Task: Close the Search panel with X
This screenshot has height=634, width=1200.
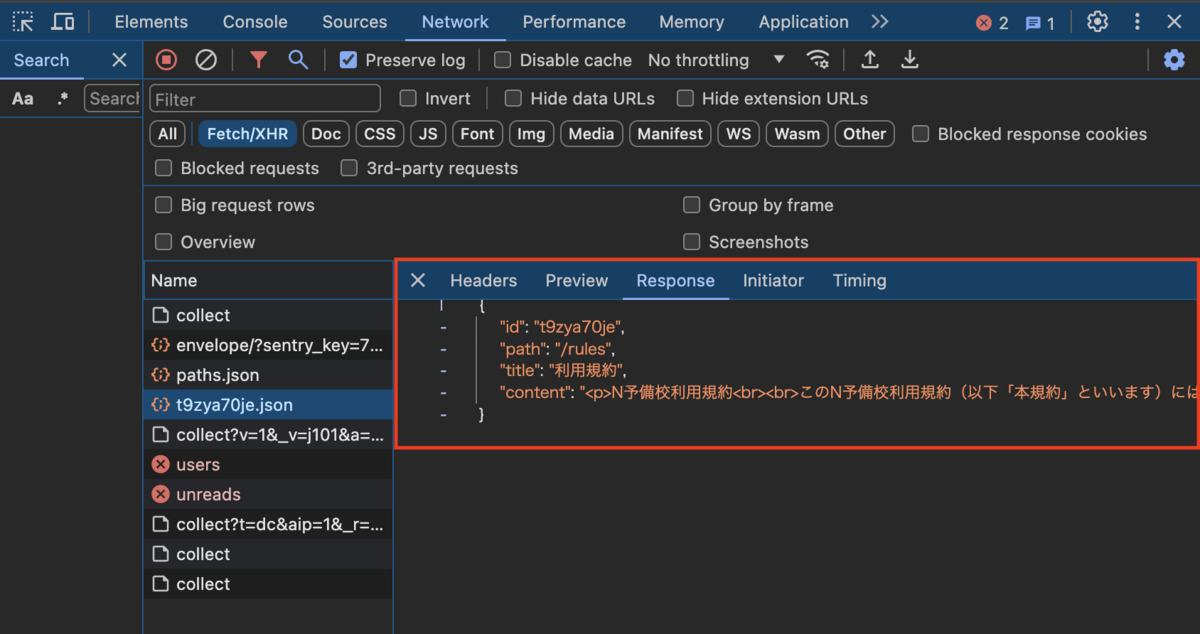Action: [119, 60]
